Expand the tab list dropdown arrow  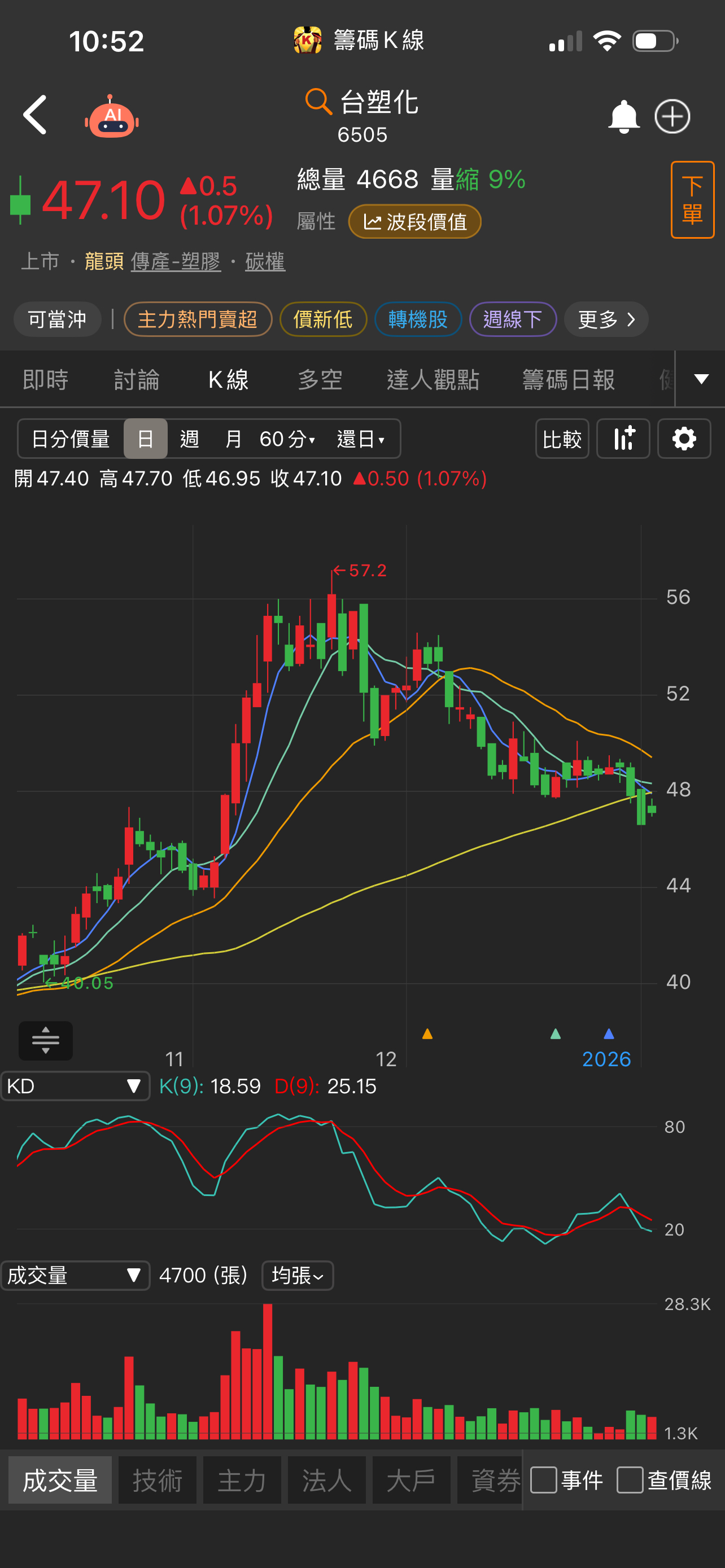(701, 379)
